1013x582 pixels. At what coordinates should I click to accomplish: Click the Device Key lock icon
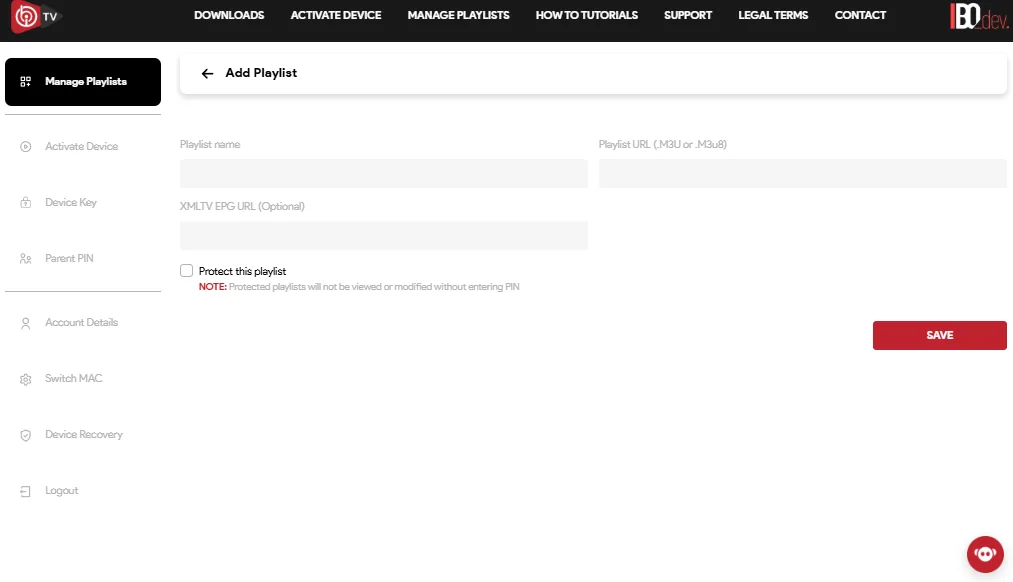(25, 203)
